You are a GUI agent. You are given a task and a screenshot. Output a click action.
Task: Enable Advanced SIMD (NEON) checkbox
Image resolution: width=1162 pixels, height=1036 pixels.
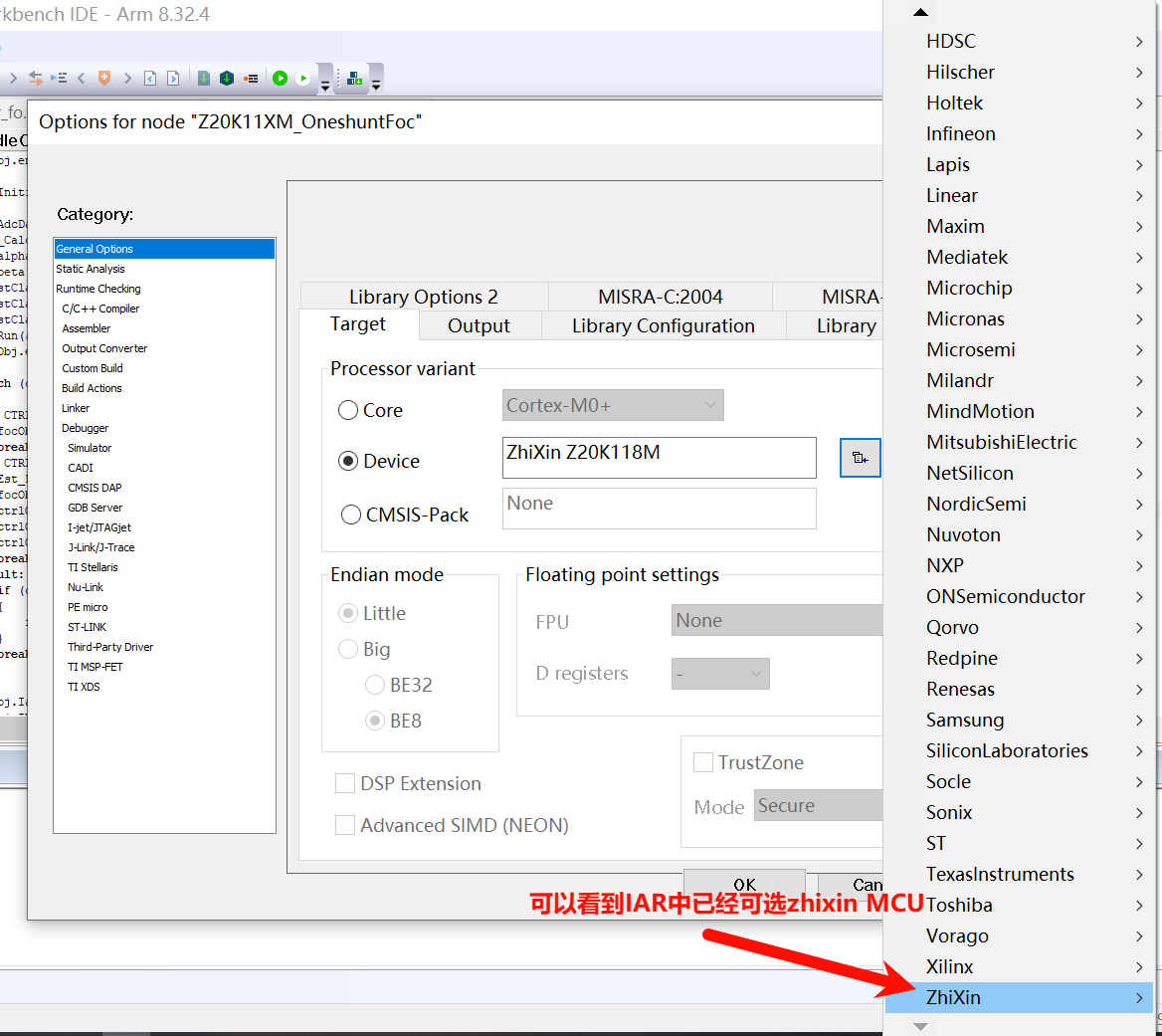(344, 825)
